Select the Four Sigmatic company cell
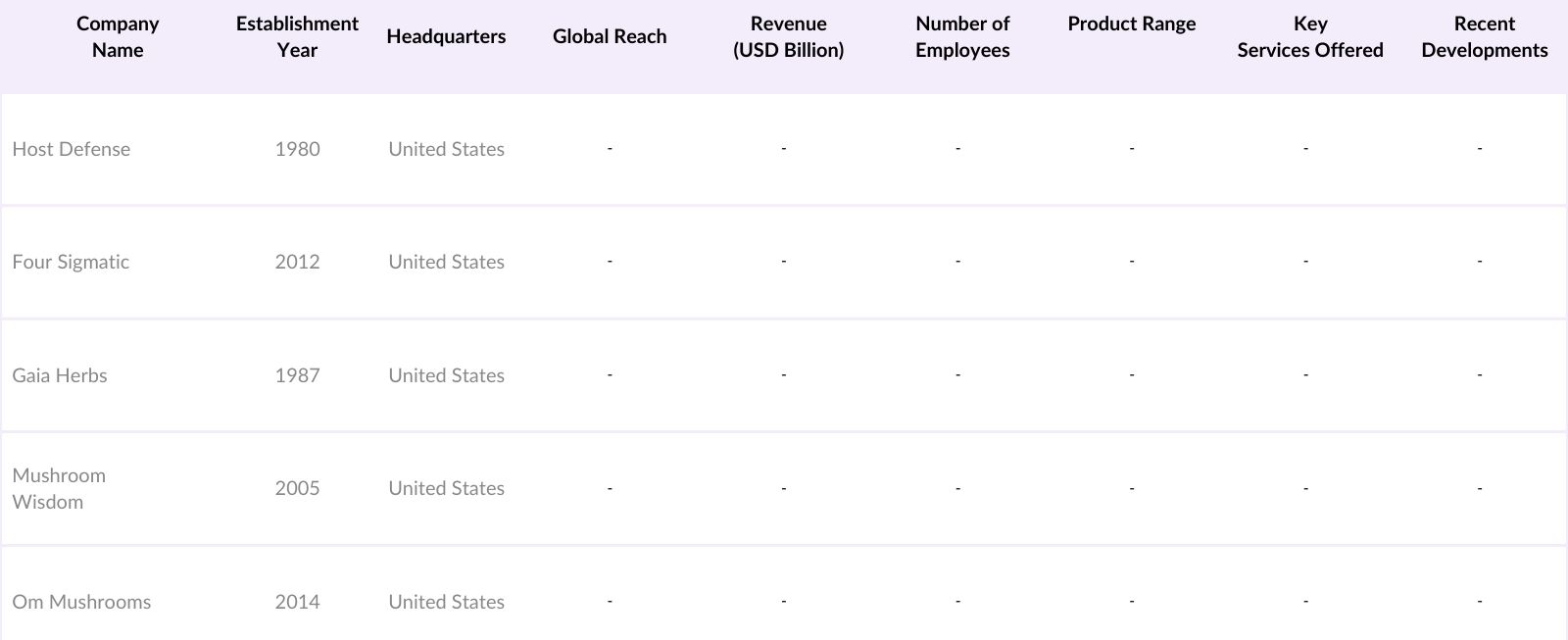 [71, 262]
